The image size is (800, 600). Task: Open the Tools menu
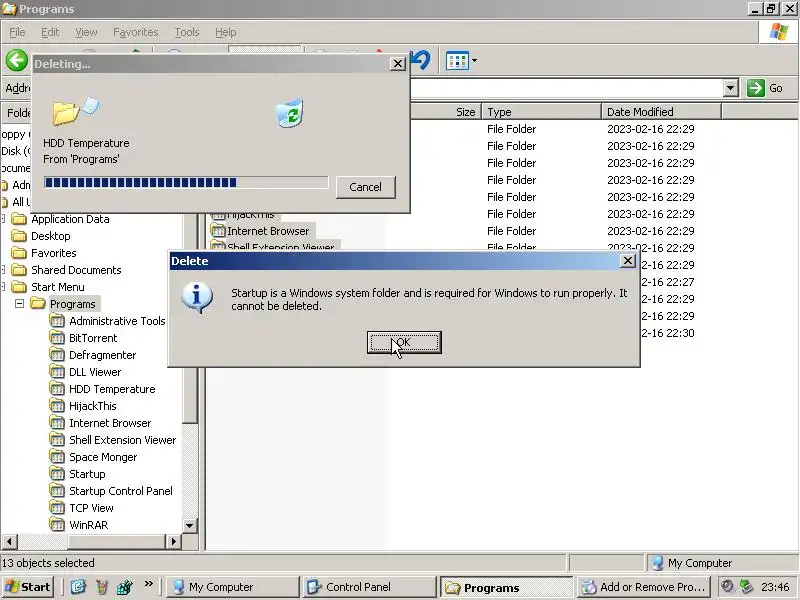click(187, 32)
